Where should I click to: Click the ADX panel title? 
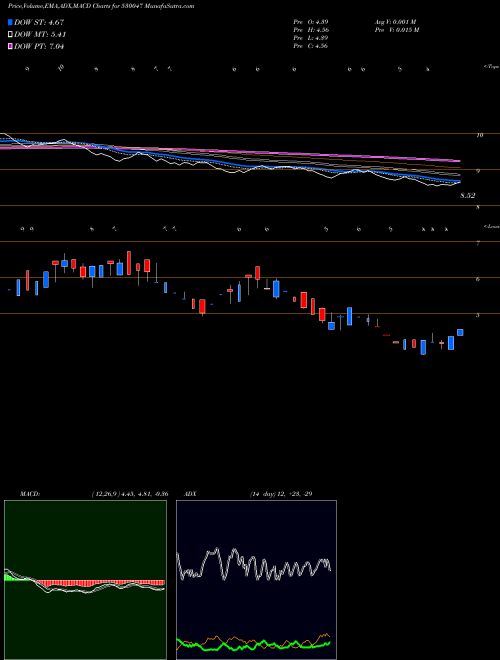191,494
